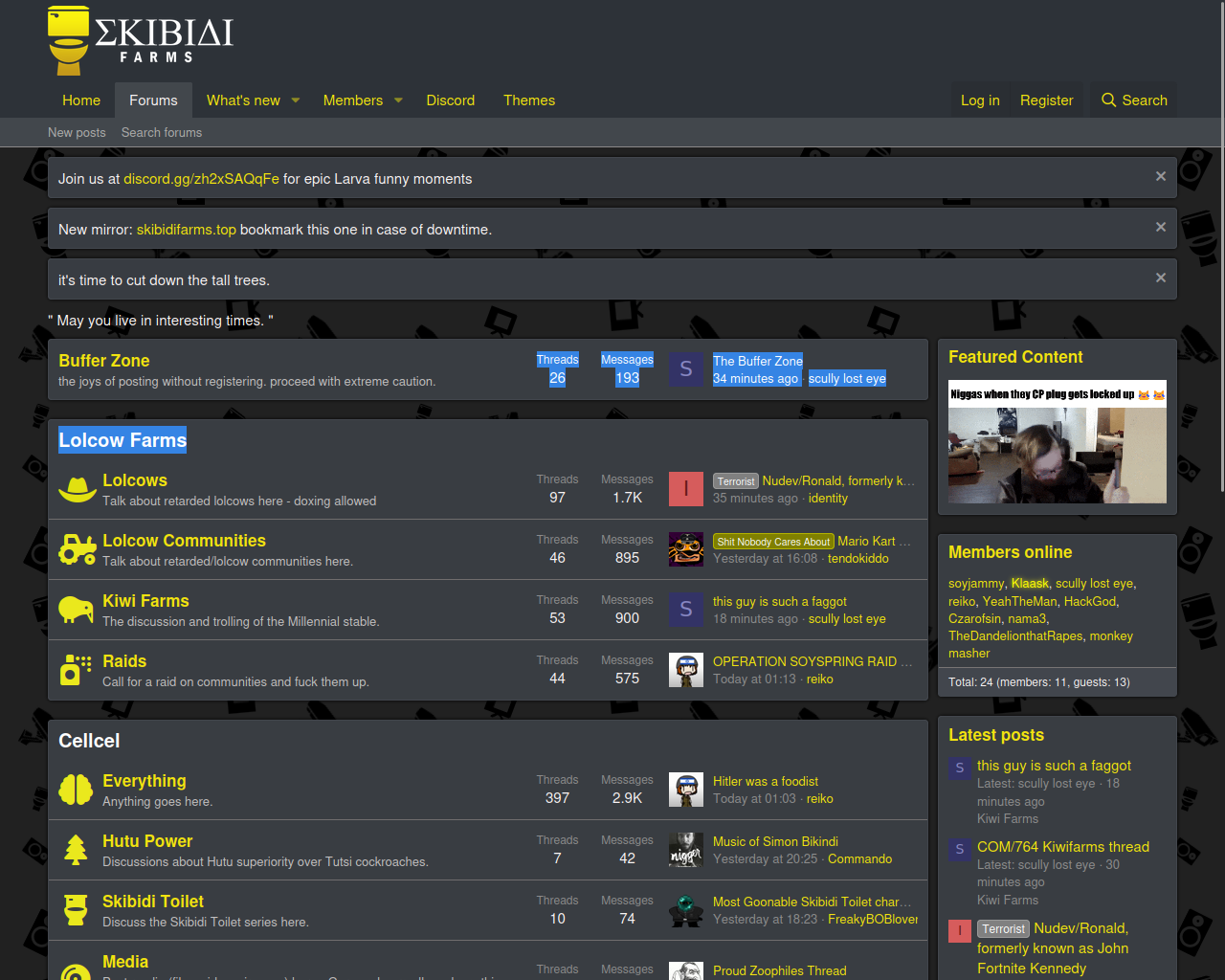Open the Featured Content heading
Viewport: 1225px width, 980px height.
click(x=1015, y=357)
